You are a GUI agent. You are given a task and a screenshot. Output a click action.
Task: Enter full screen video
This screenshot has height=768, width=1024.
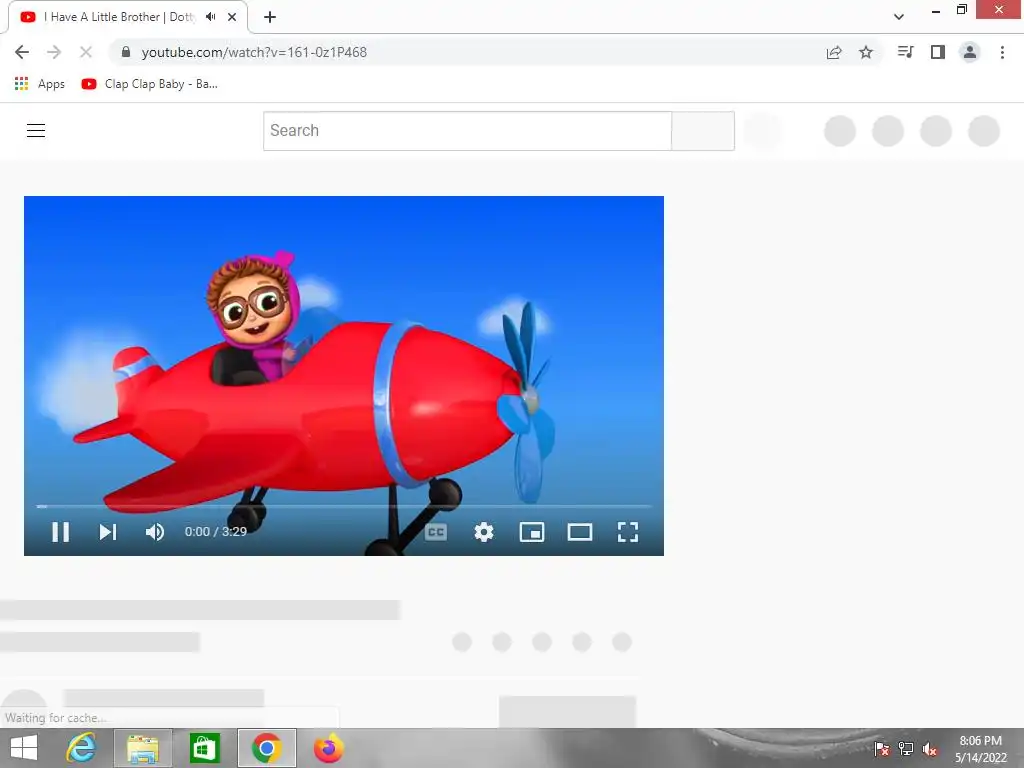tap(628, 532)
